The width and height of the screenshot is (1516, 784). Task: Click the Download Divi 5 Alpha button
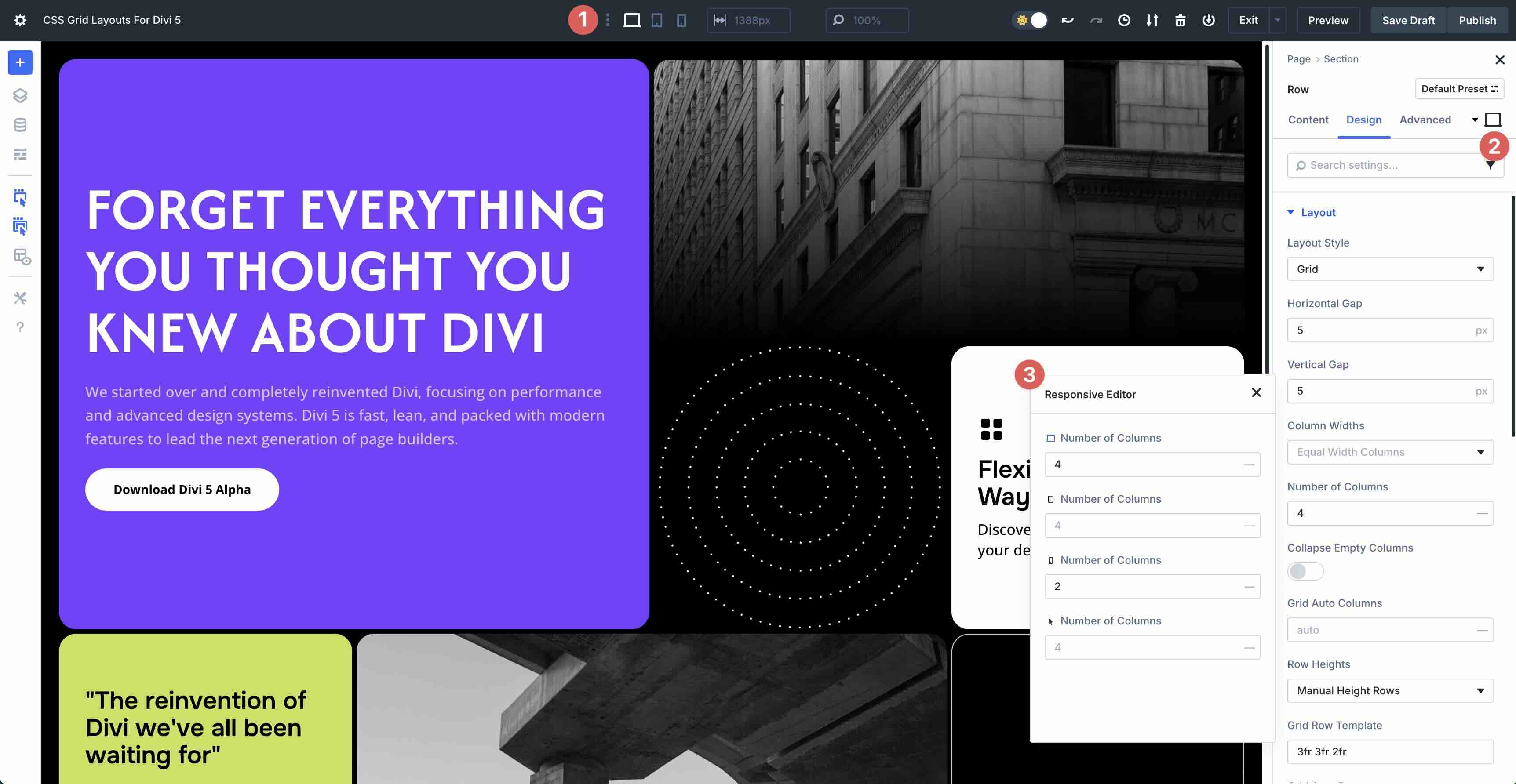coord(182,489)
